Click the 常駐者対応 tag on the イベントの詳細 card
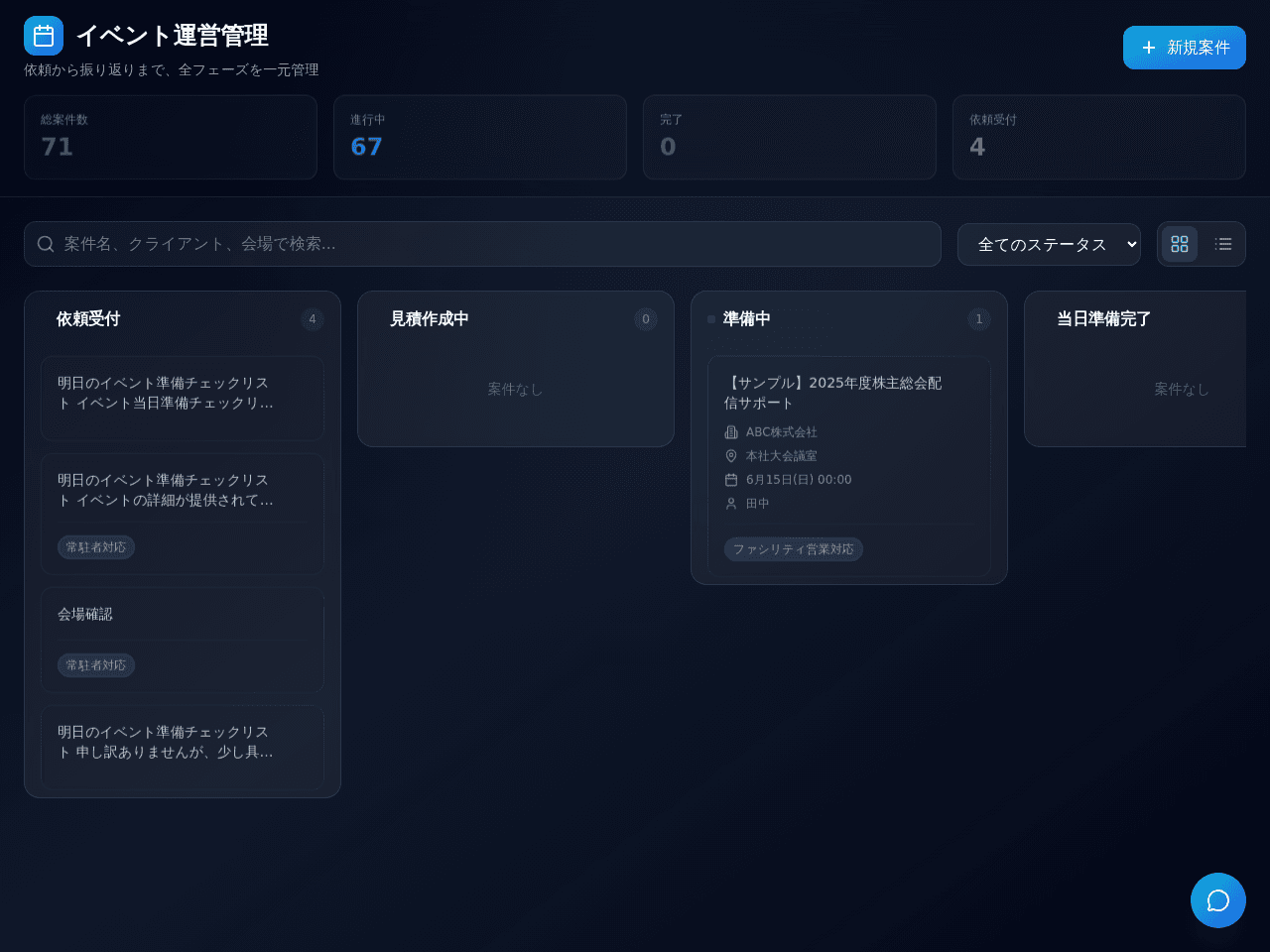 point(96,547)
